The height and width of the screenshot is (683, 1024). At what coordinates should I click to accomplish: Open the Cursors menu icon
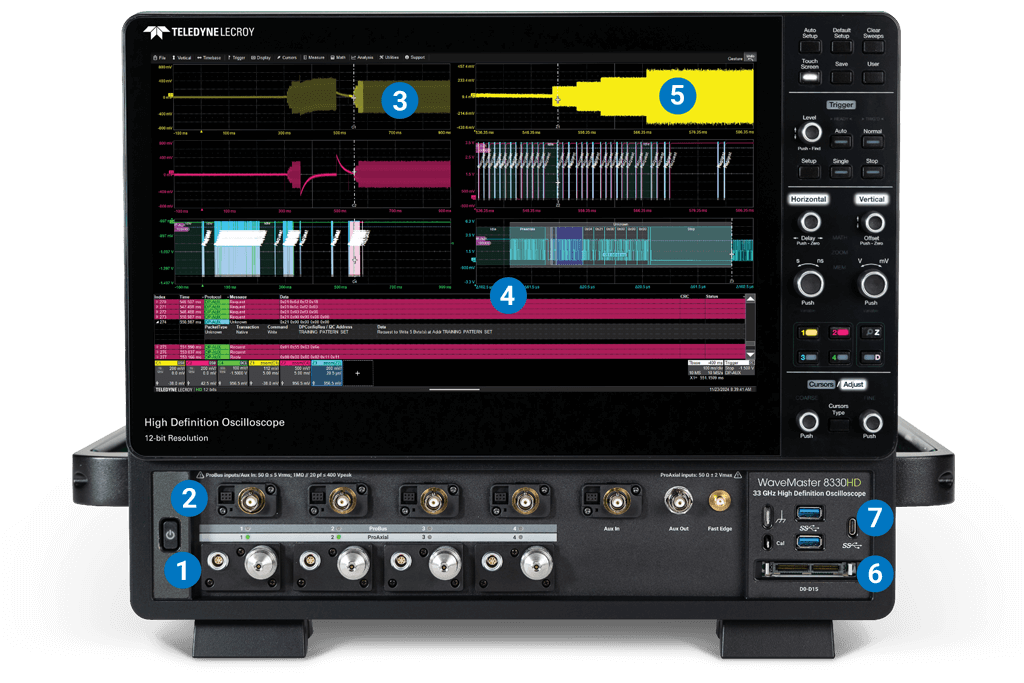[279, 57]
